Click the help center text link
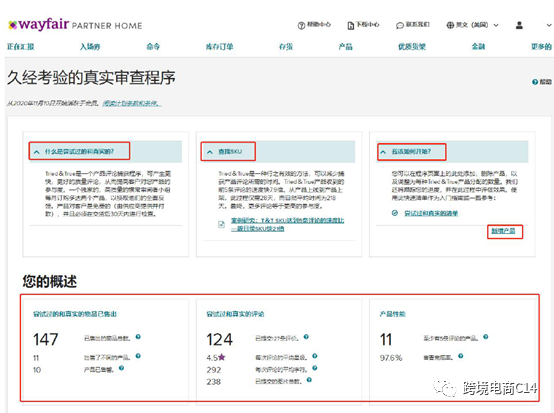The height and width of the screenshot is (413, 554). [x=319, y=24]
